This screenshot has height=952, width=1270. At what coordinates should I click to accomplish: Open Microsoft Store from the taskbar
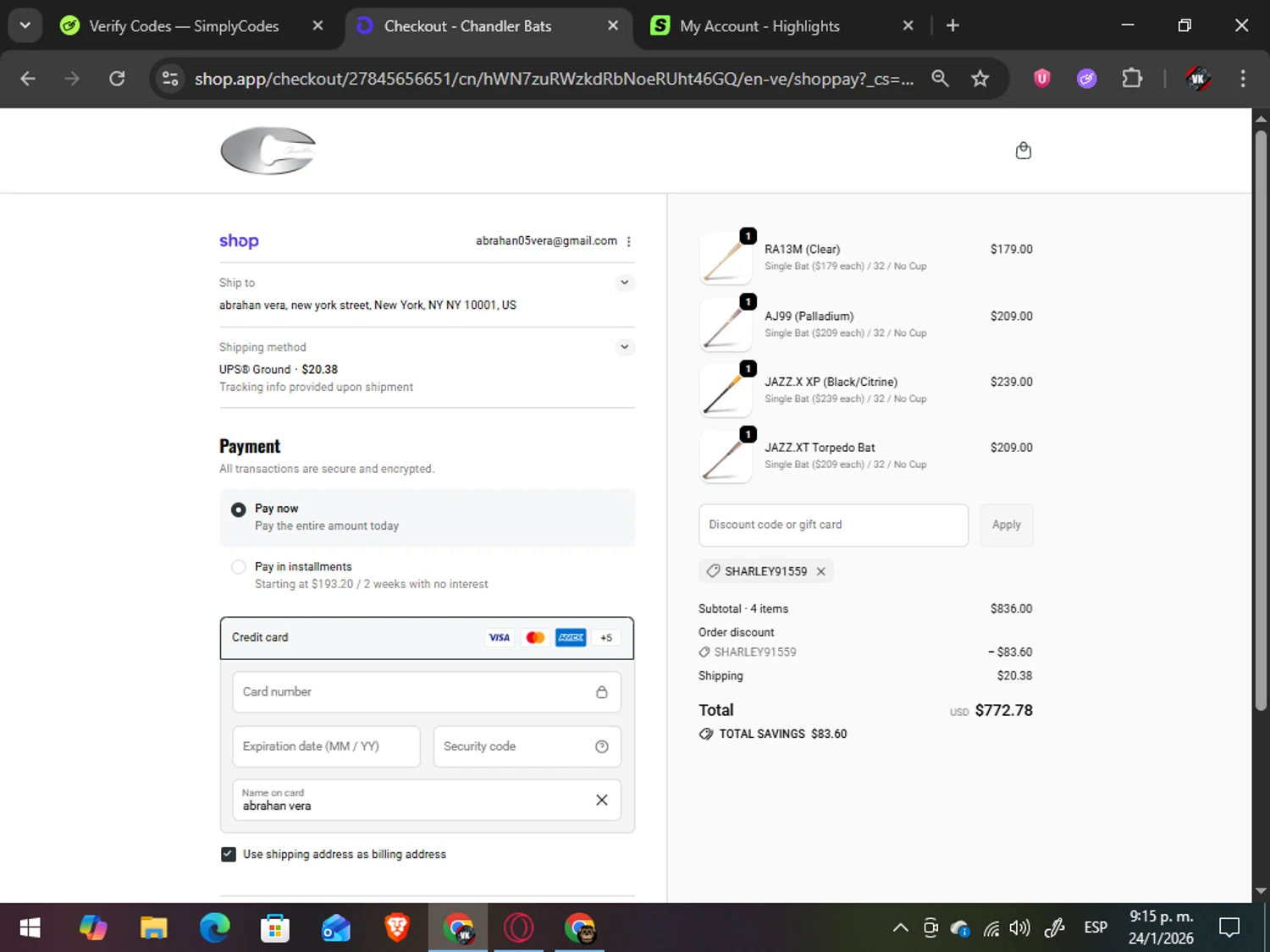coord(275,928)
